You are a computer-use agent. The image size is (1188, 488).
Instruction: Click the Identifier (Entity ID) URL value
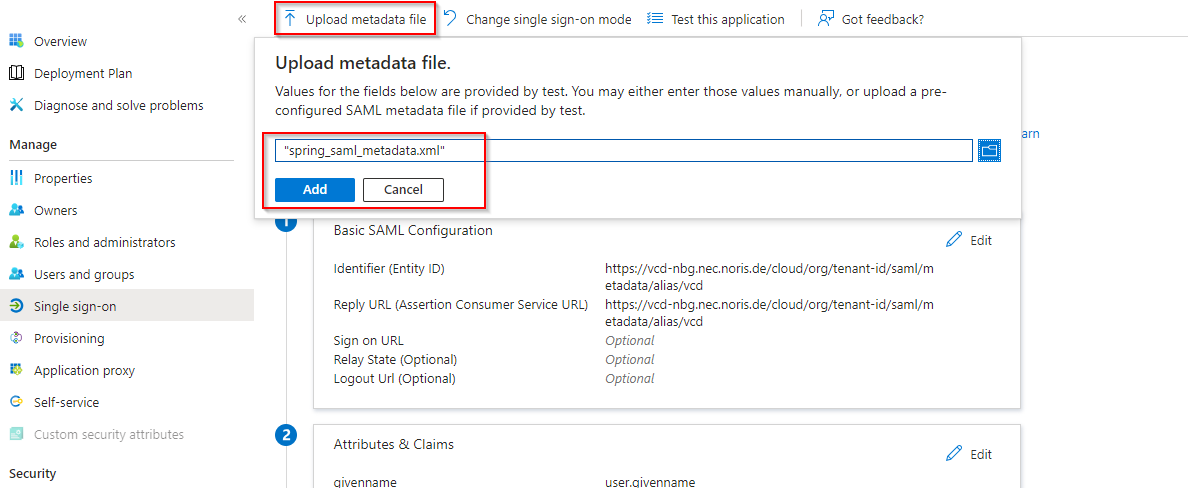pos(770,277)
